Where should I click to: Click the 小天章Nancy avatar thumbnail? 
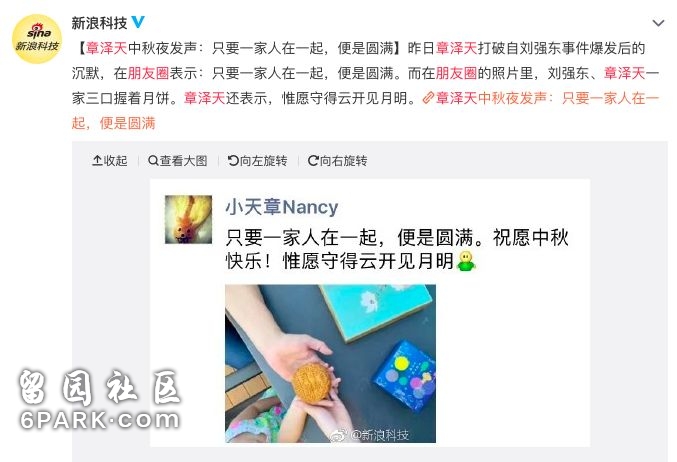[x=188, y=219]
